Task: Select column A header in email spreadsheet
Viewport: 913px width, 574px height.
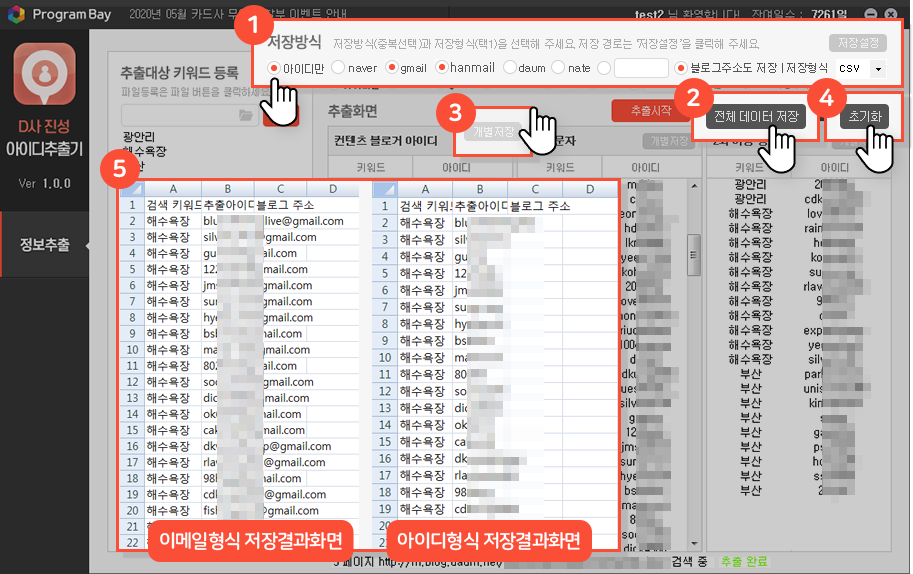Action: (x=173, y=189)
